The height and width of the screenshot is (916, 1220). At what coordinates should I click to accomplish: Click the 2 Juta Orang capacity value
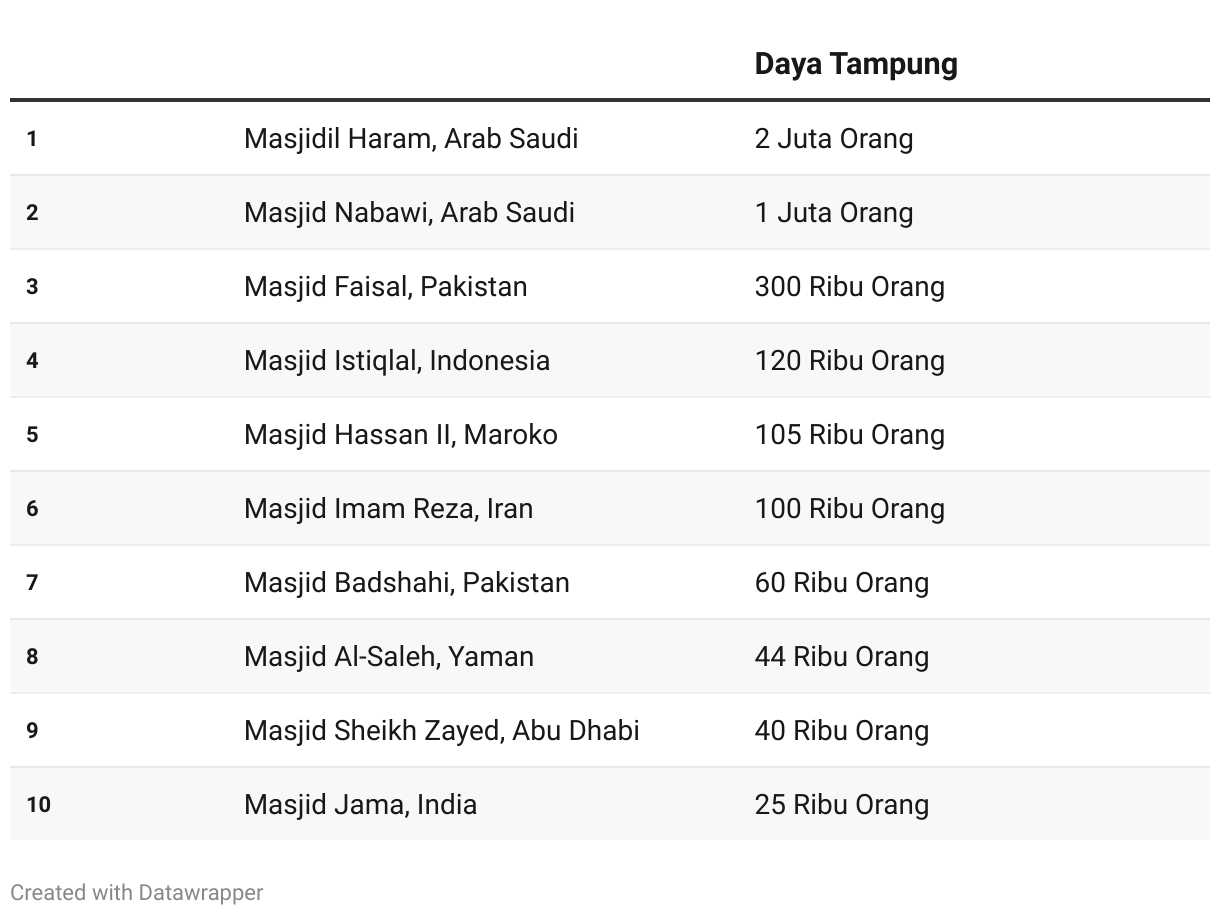[834, 138]
